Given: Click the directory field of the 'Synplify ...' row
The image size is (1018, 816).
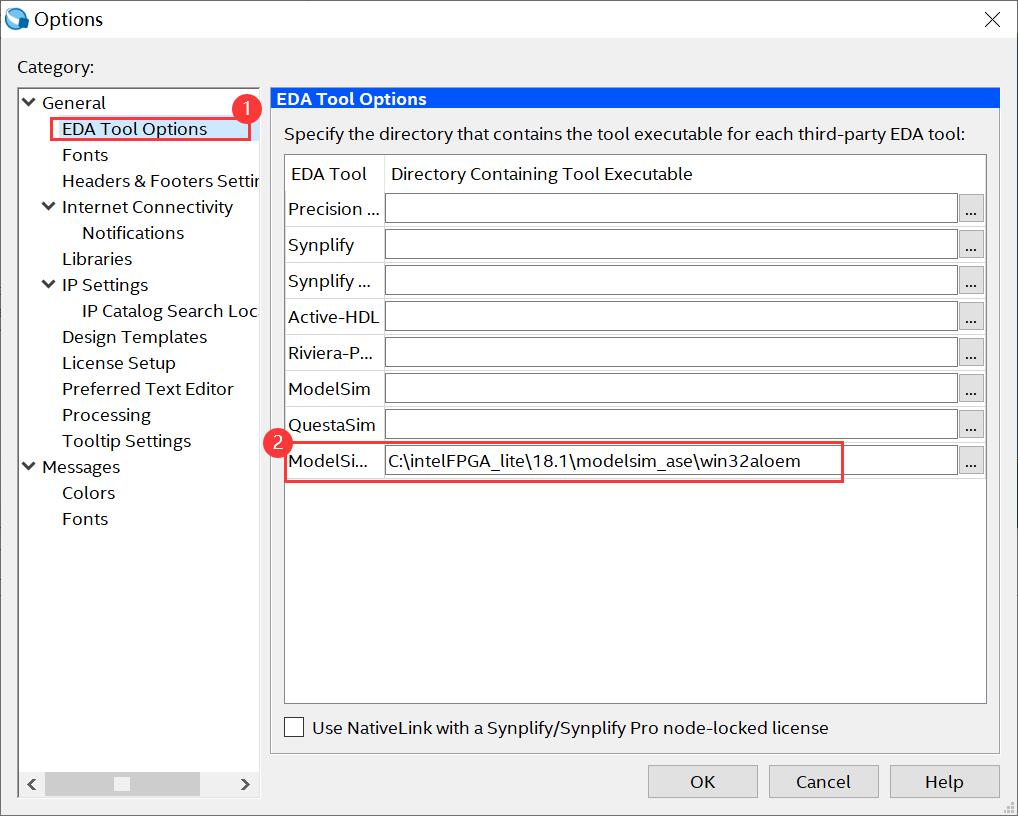Looking at the screenshot, I should [x=671, y=280].
